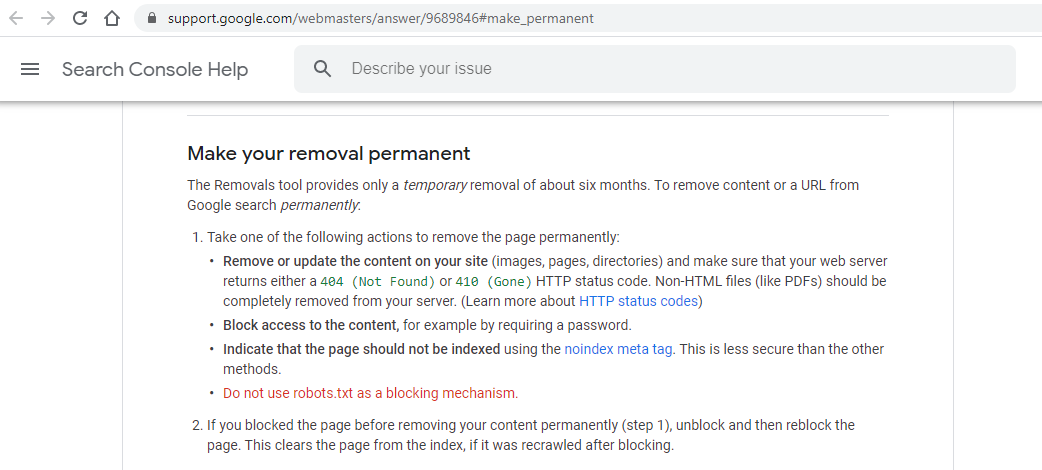Go forward using the browser forward arrow
The image size is (1042, 470).
coord(48,18)
